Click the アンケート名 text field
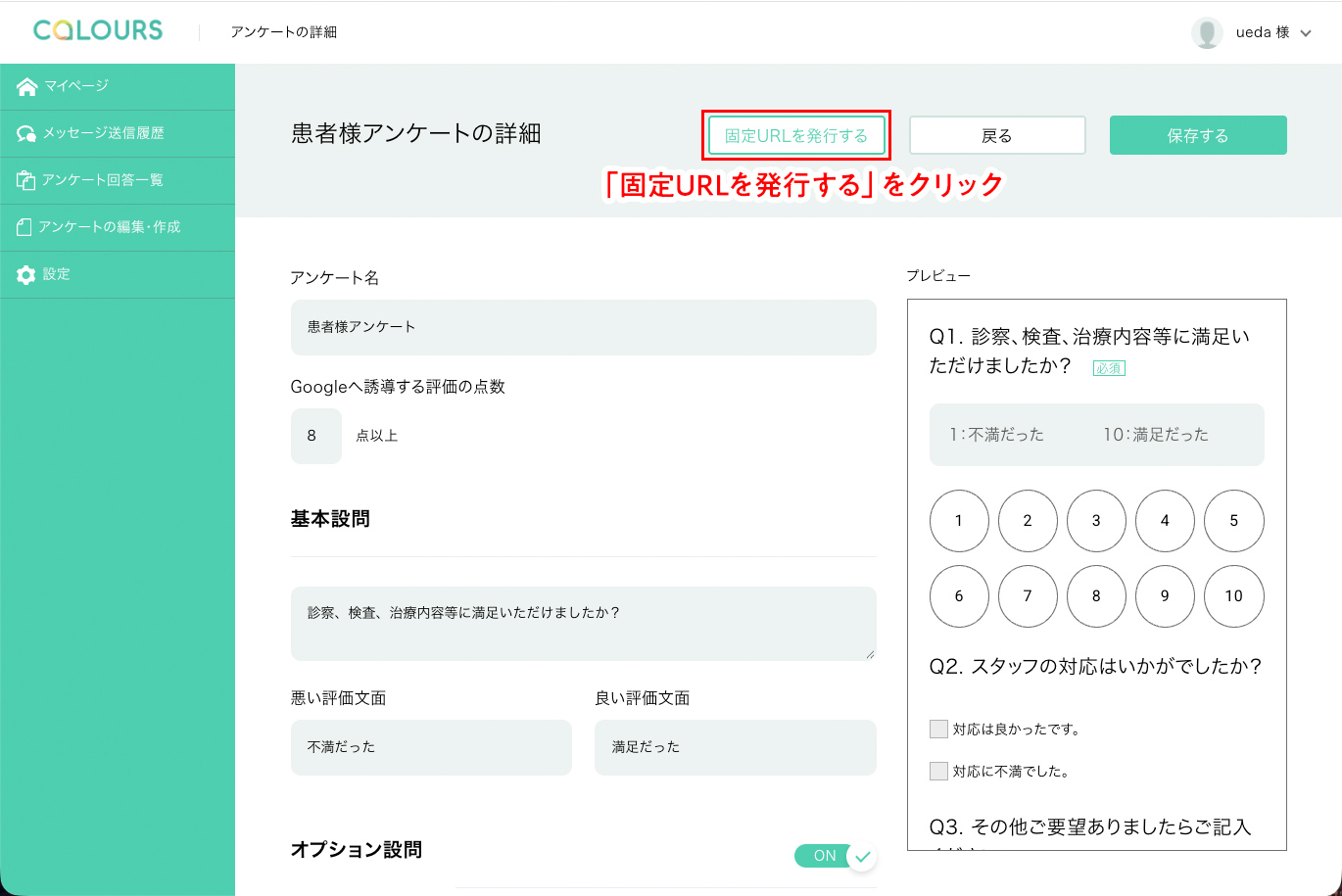Image resolution: width=1342 pixels, height=896 pixels. tap(584, 327)
